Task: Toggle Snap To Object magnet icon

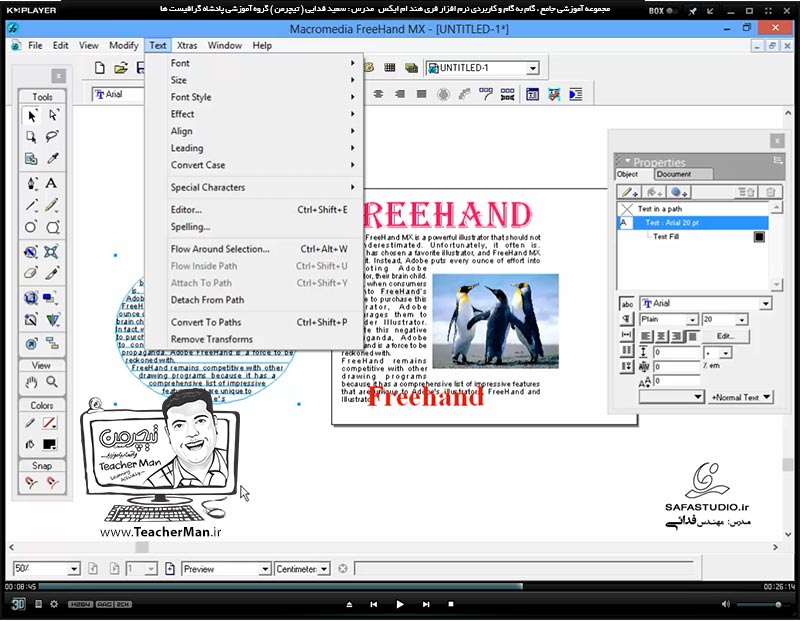Action: tap(53, 482)
